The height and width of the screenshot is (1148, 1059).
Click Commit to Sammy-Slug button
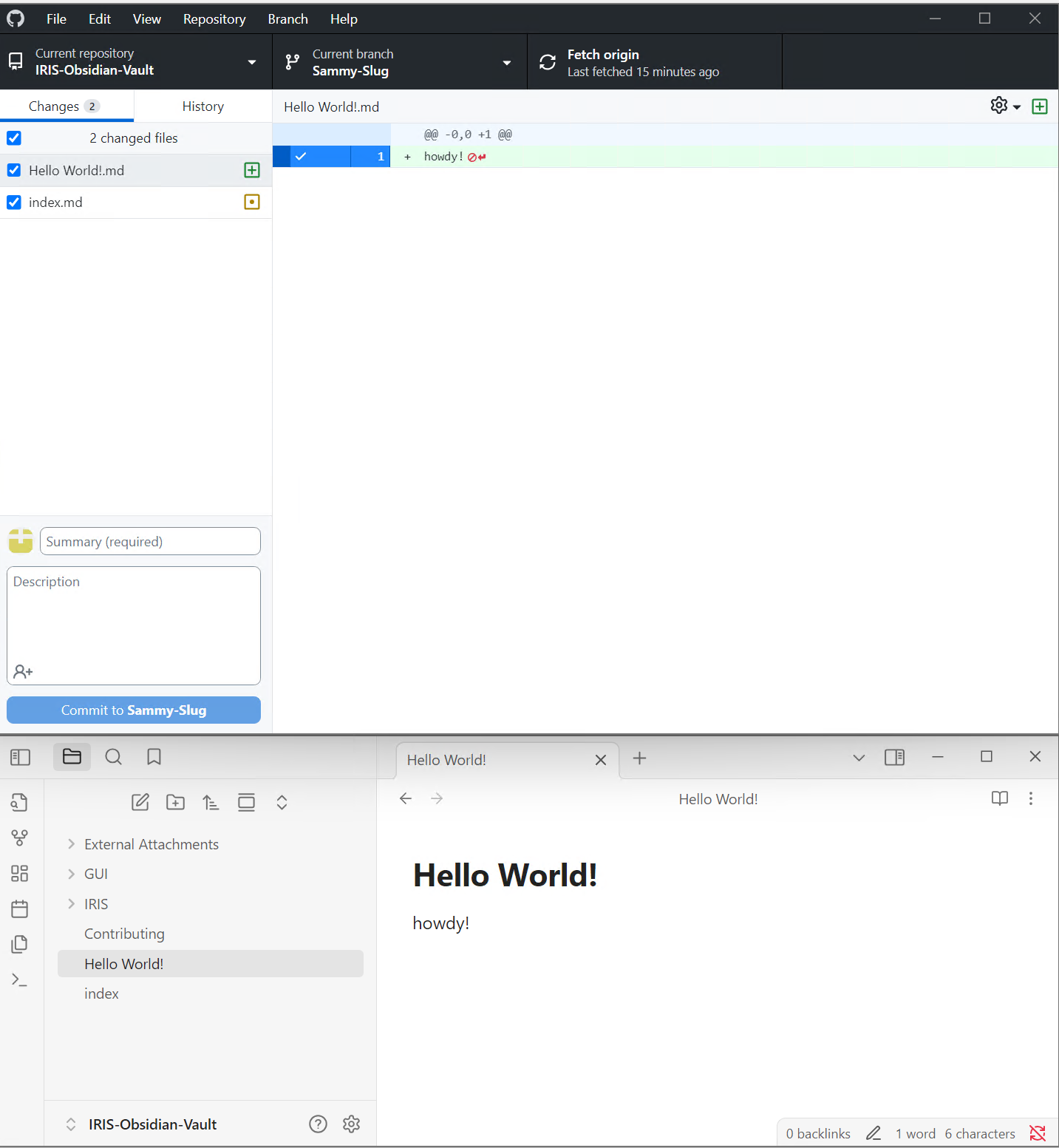134,710
